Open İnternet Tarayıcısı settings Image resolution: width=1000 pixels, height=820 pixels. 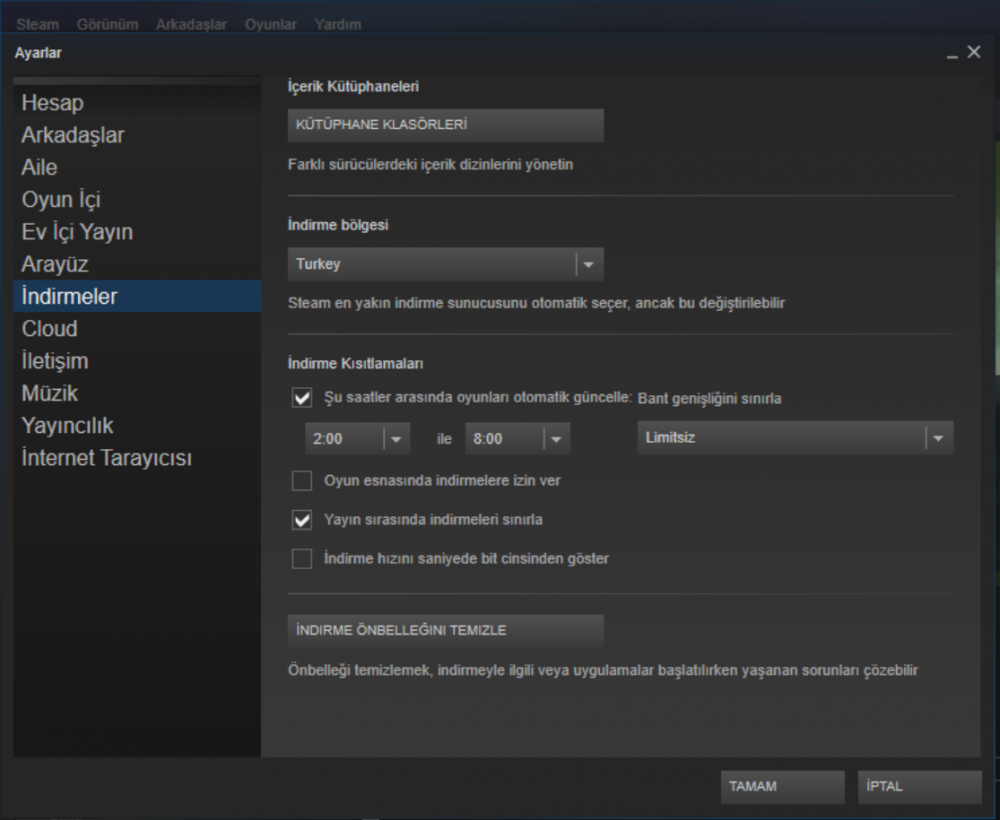click(x=137, y=458)
